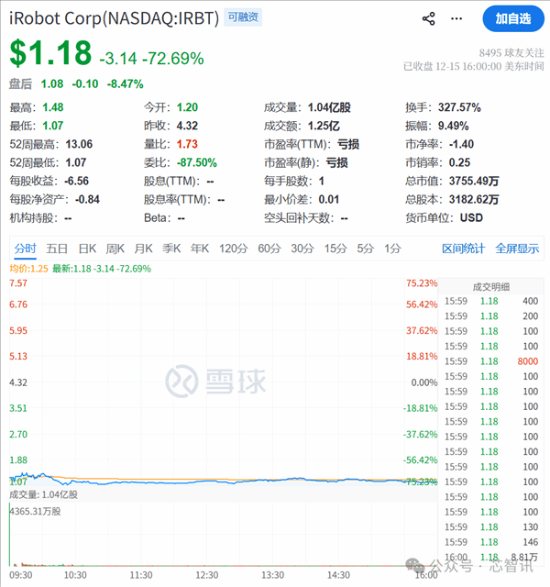Open the three-dot more options menu

[456, 19]
